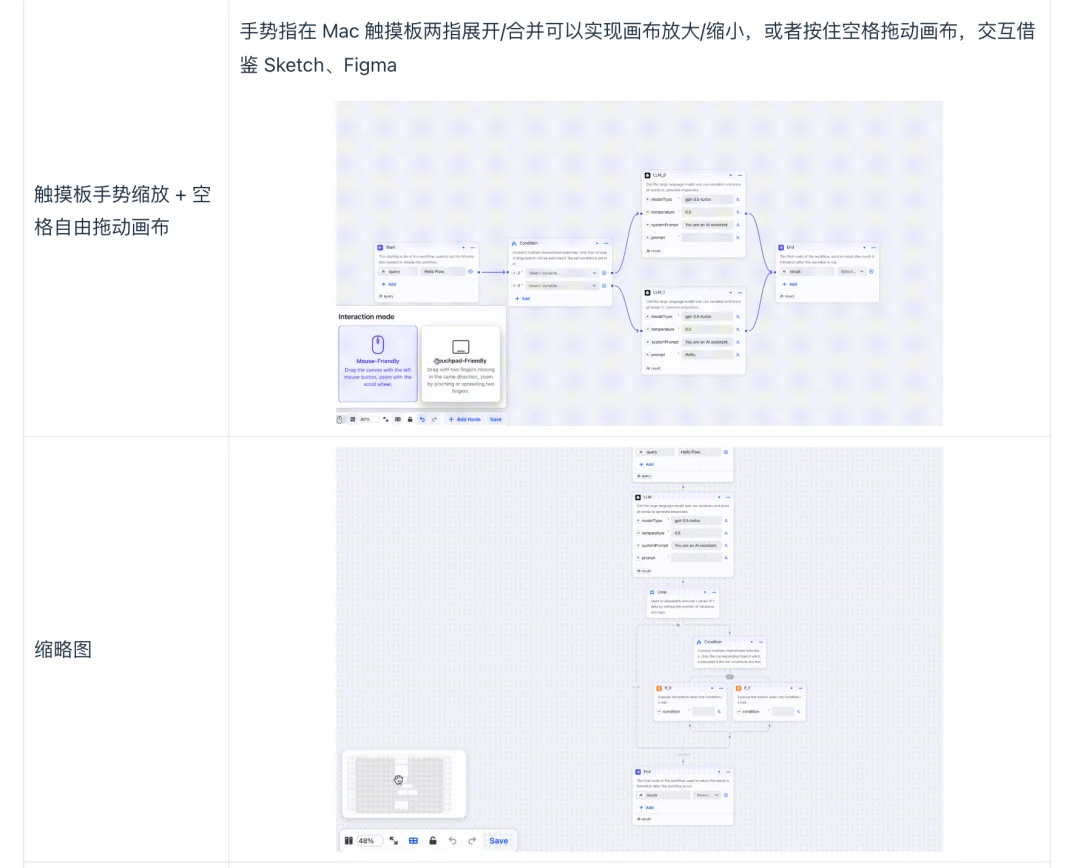Click the '缩略图' row label text
1080x868 pixels.
63,650
